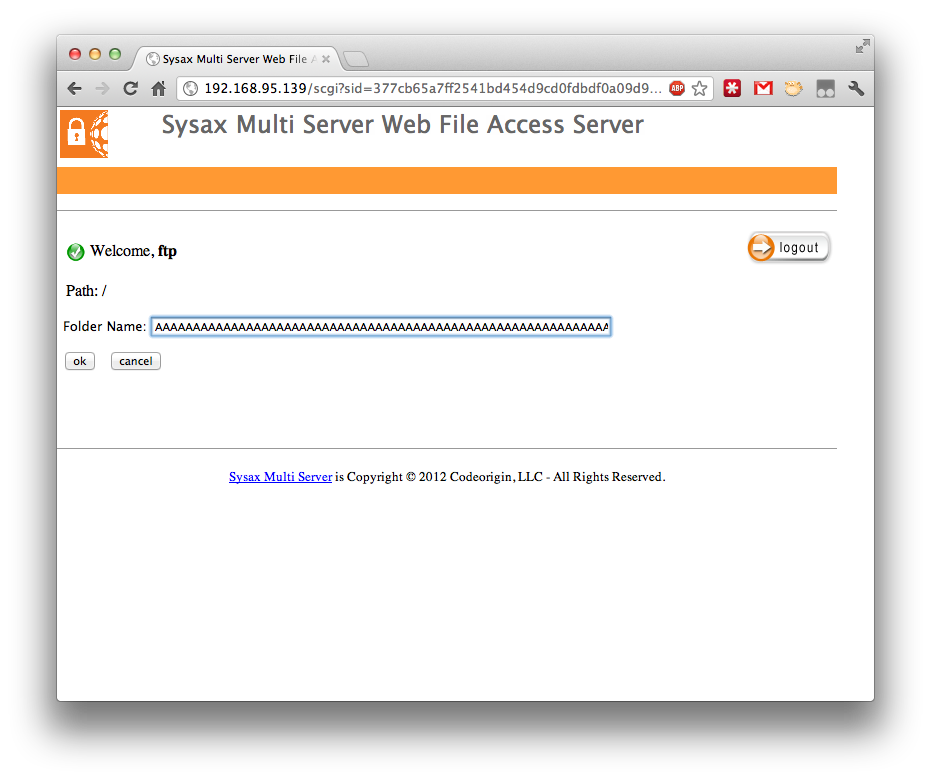Image resolution: width=931 pixels, height=780 pixels.
Task: Bookmark this page with the star icon
Action: 700,89
